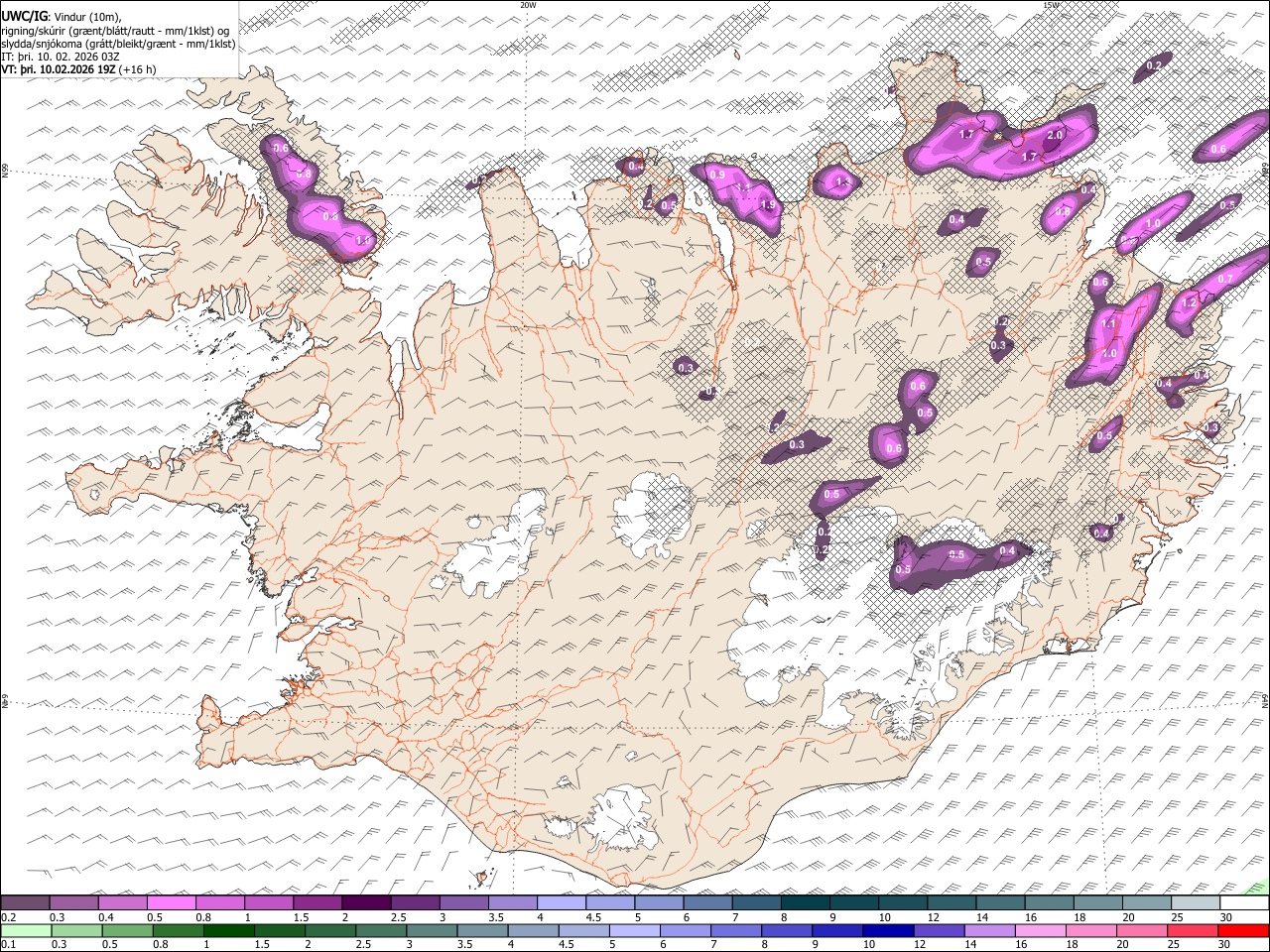The height and width of the screenshot is (952, 1270).
Task: Click the white 30 swatch in upper legend
Action: click(1244, 903)
